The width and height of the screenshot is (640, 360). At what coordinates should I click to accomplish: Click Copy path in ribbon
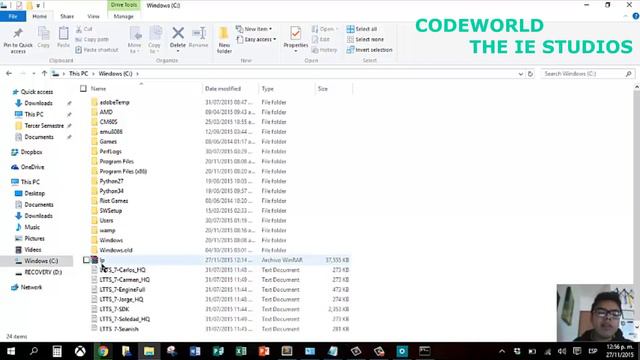(92, 40)
